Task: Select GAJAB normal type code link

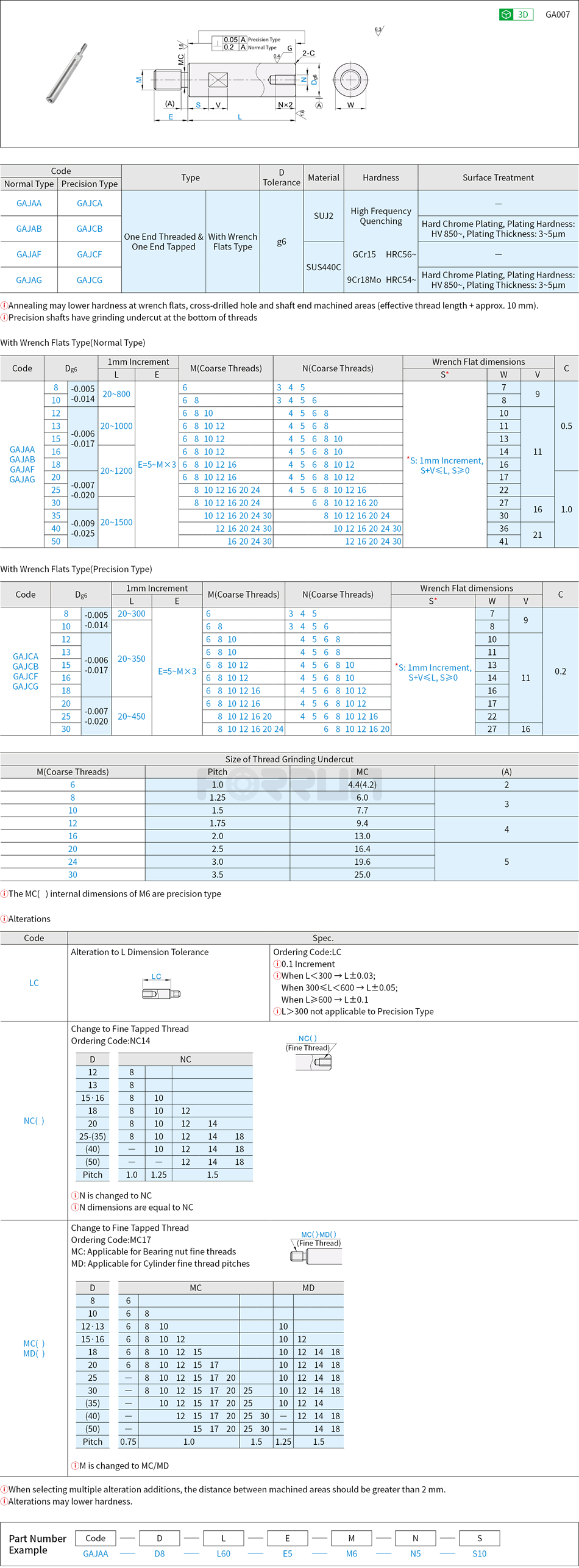Action: (x=29, y=229)
